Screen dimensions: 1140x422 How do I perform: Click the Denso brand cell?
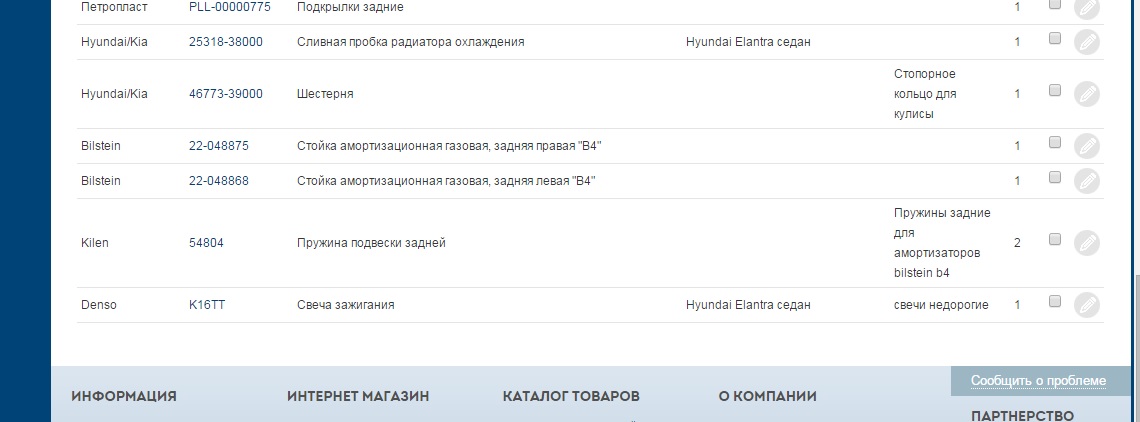[99, 305]
